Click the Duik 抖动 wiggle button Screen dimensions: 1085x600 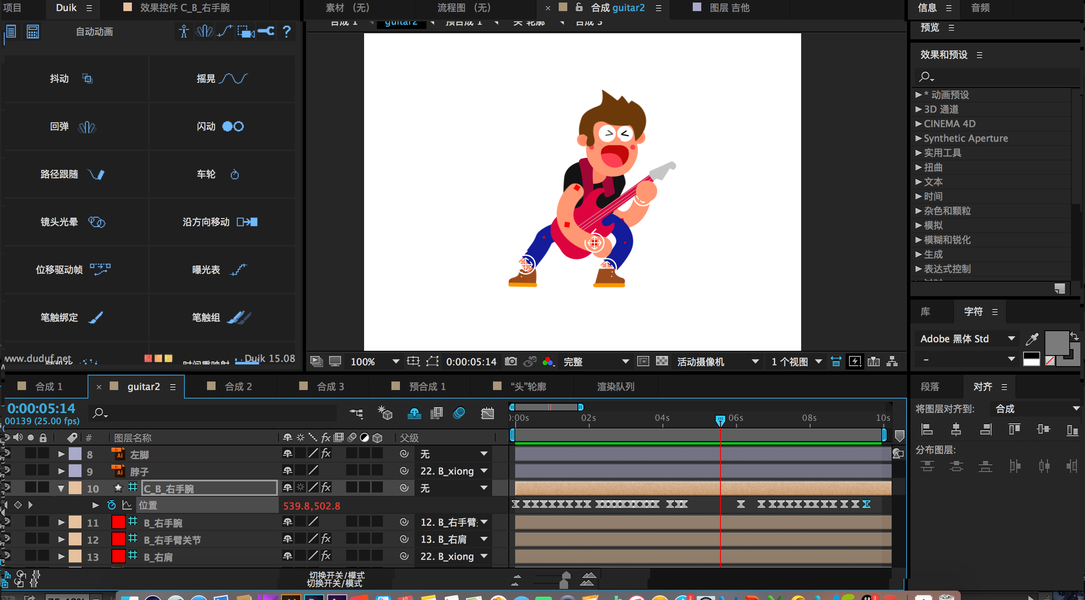click(75, 79)
